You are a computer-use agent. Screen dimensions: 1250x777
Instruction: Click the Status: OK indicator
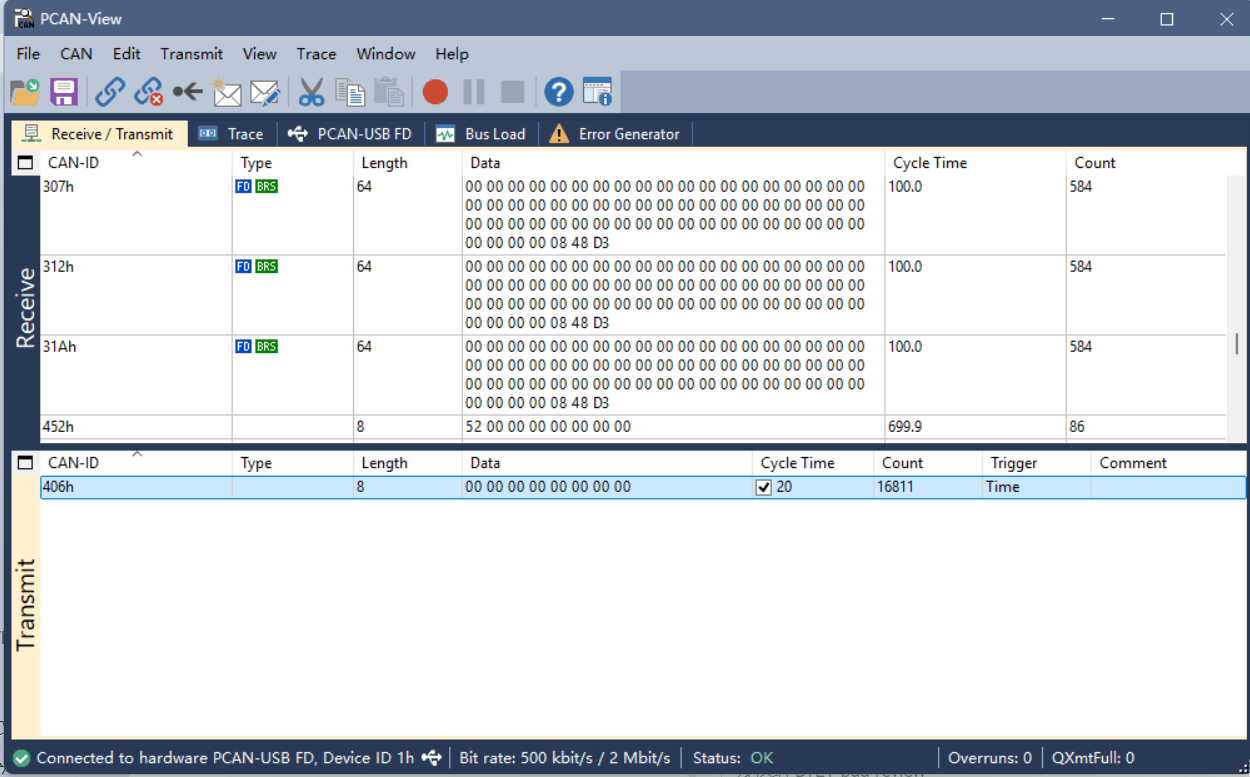(733, 758)
